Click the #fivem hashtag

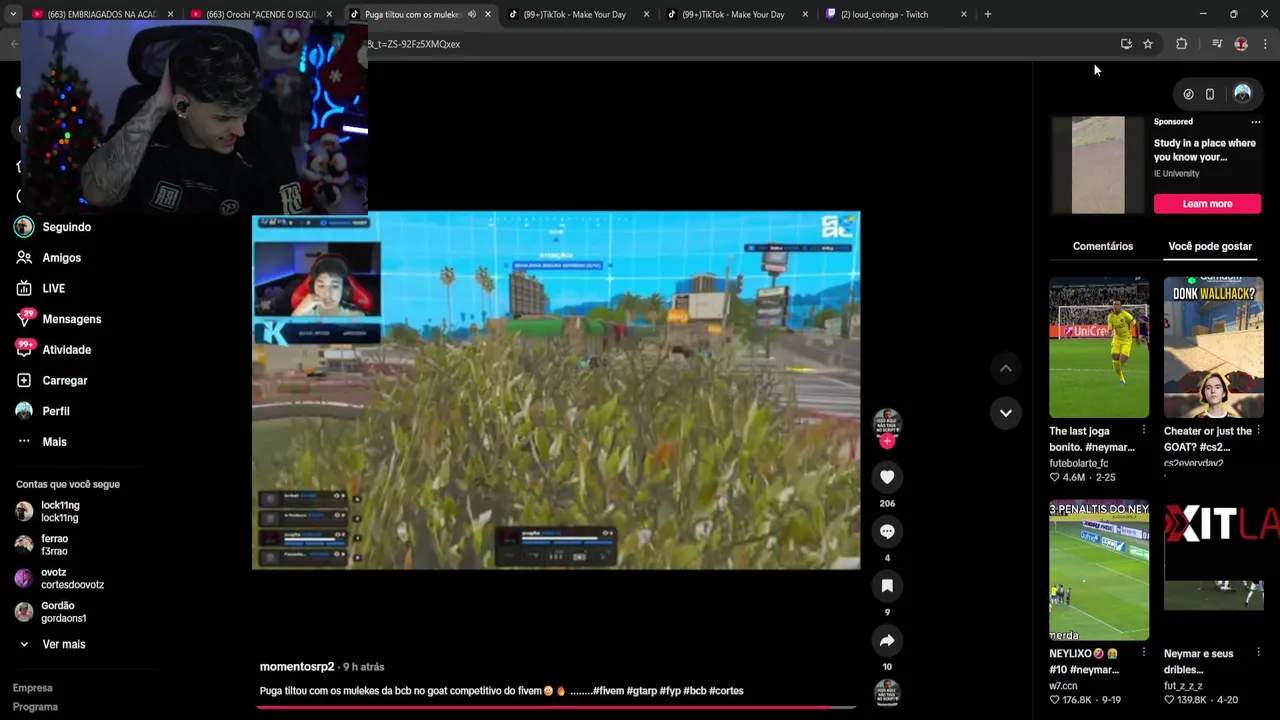608,691
